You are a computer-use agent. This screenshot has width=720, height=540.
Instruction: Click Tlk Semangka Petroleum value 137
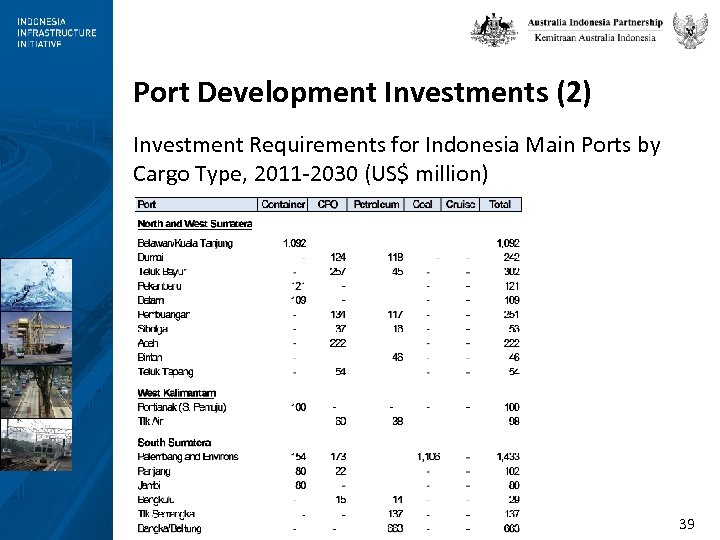(x=395, y=514)
